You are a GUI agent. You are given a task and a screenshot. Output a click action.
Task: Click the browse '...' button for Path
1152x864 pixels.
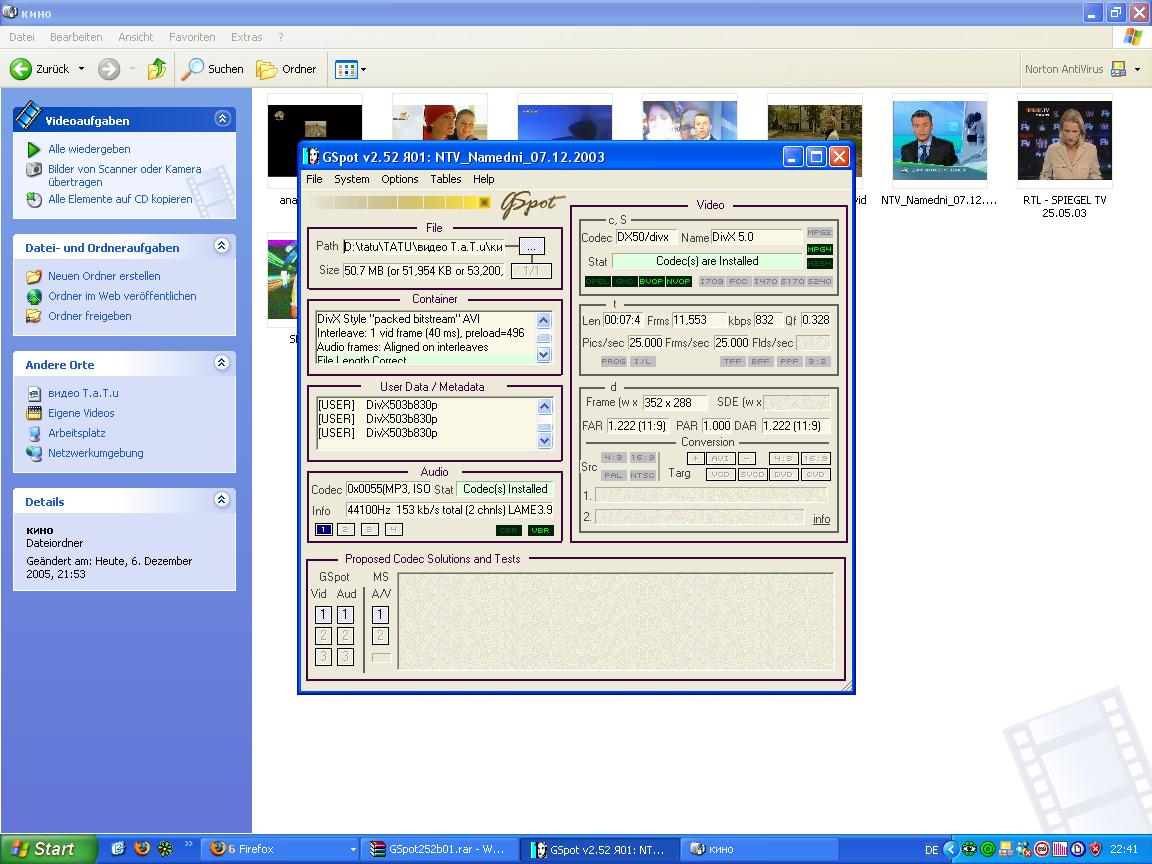pyautogui.click(x=531, y=246)
